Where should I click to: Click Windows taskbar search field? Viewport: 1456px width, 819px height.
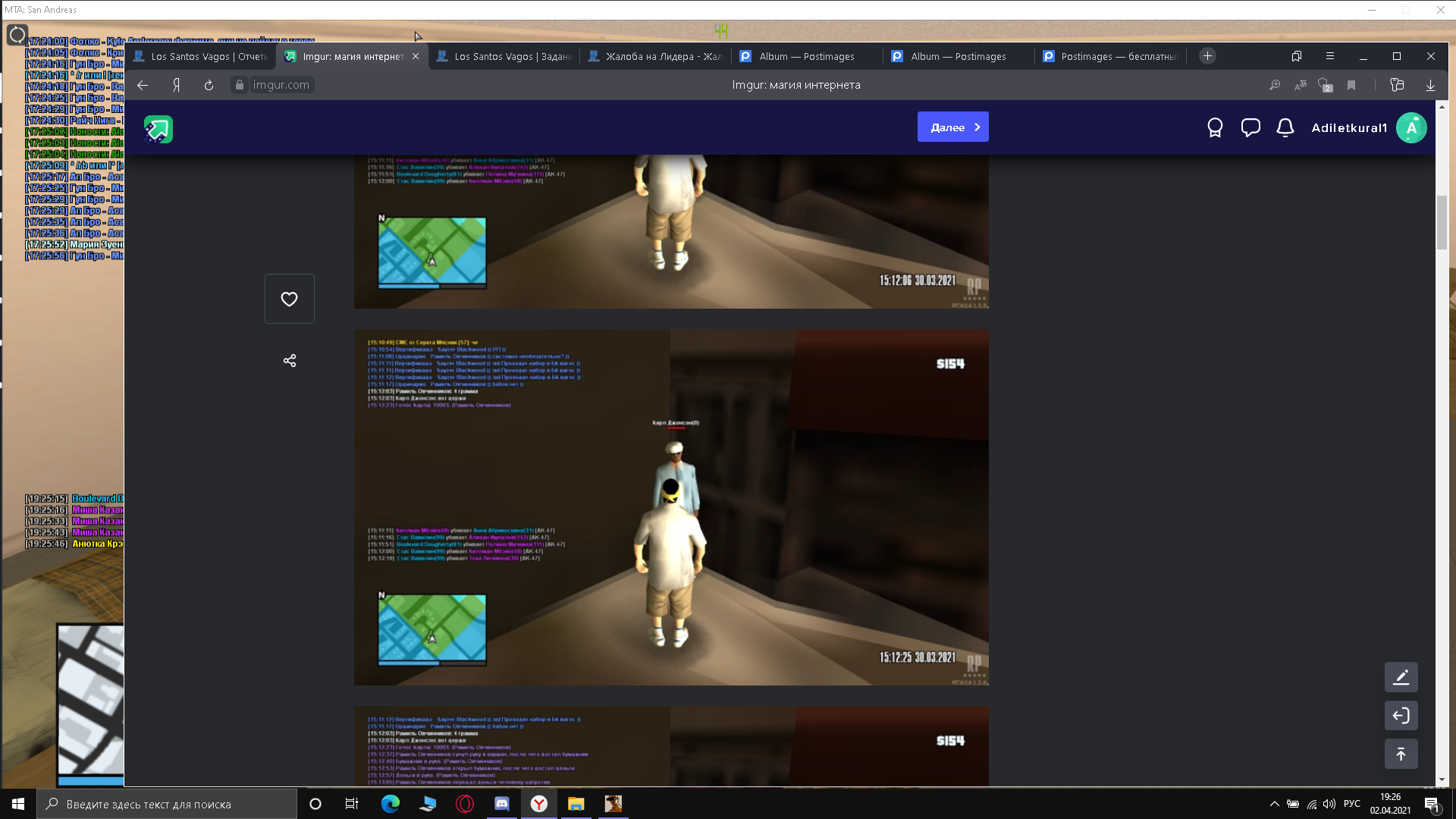click(167, 804)
